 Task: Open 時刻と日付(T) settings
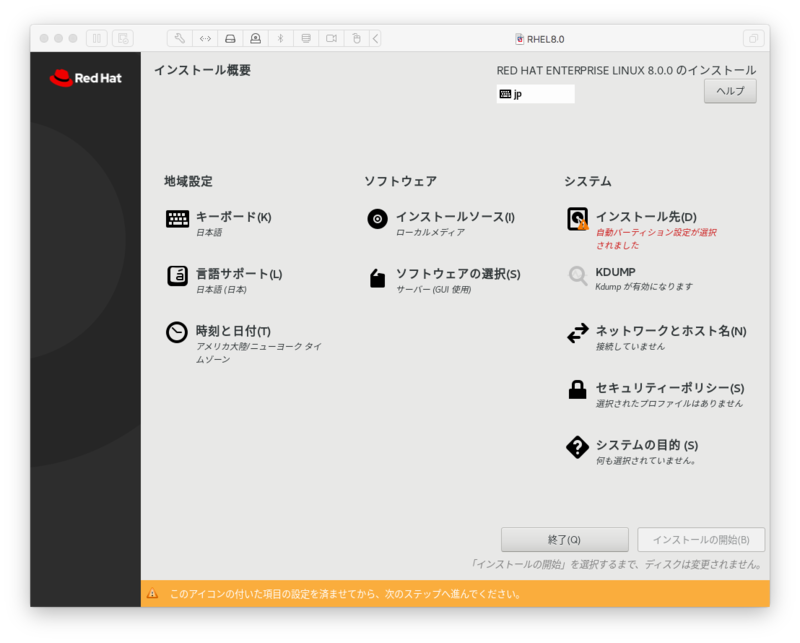click(233, 331)
